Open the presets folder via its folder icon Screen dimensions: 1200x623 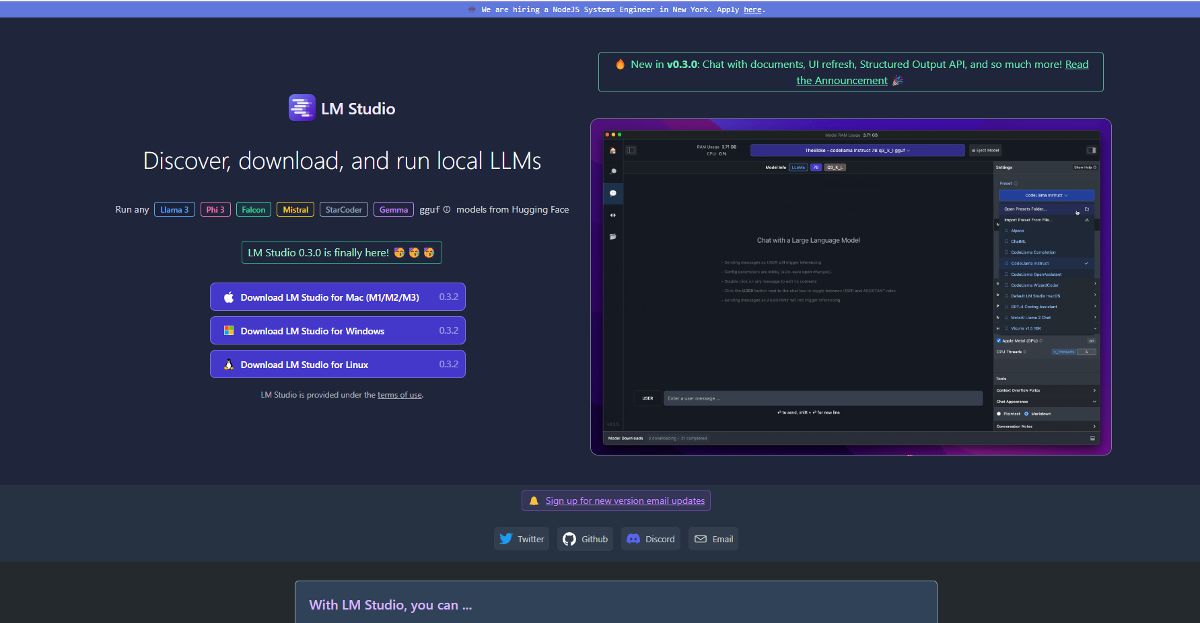click(x=1087, y=210)
